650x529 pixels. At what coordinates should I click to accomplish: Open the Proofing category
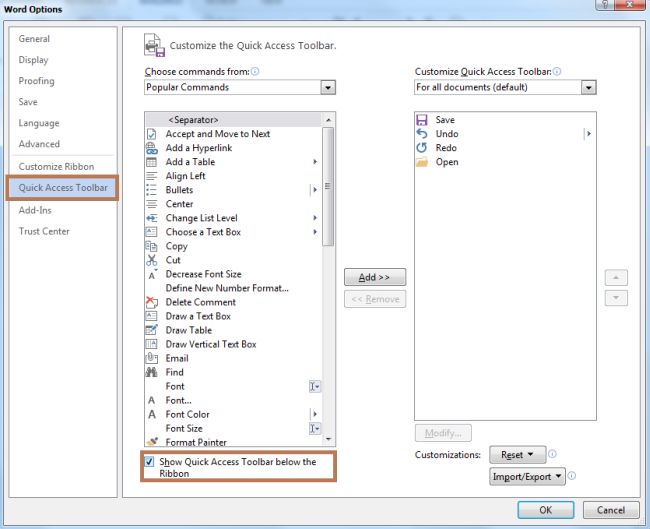(x=36, y=81)
